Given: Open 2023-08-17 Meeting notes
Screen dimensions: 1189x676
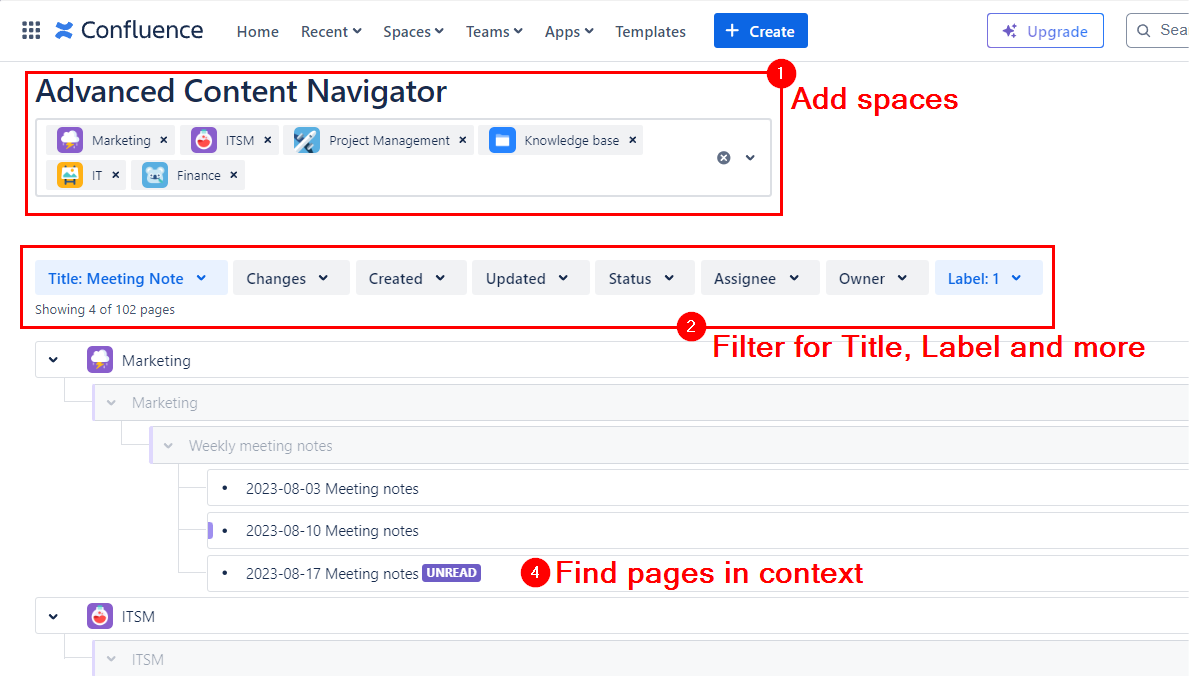Looking at the screenshot, I should tap(332, 574).
